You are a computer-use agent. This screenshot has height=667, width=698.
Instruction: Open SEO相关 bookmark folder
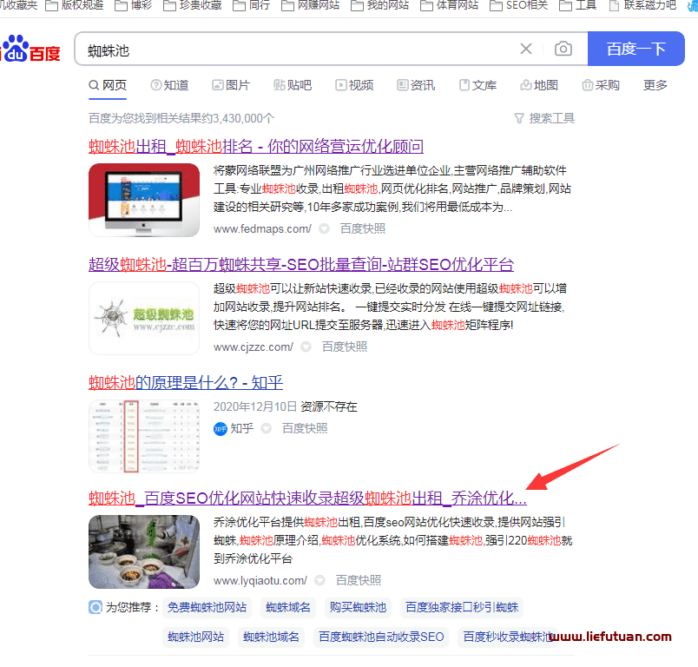[519, 5]
